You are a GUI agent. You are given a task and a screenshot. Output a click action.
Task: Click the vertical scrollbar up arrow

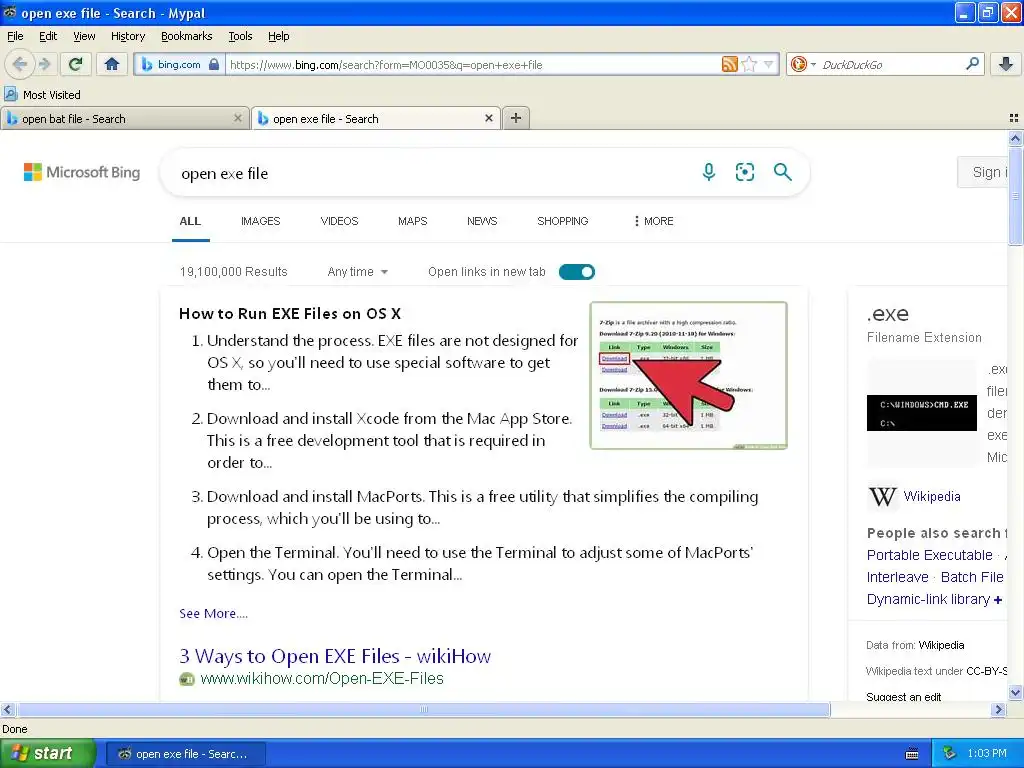(x=1015, y=138)
